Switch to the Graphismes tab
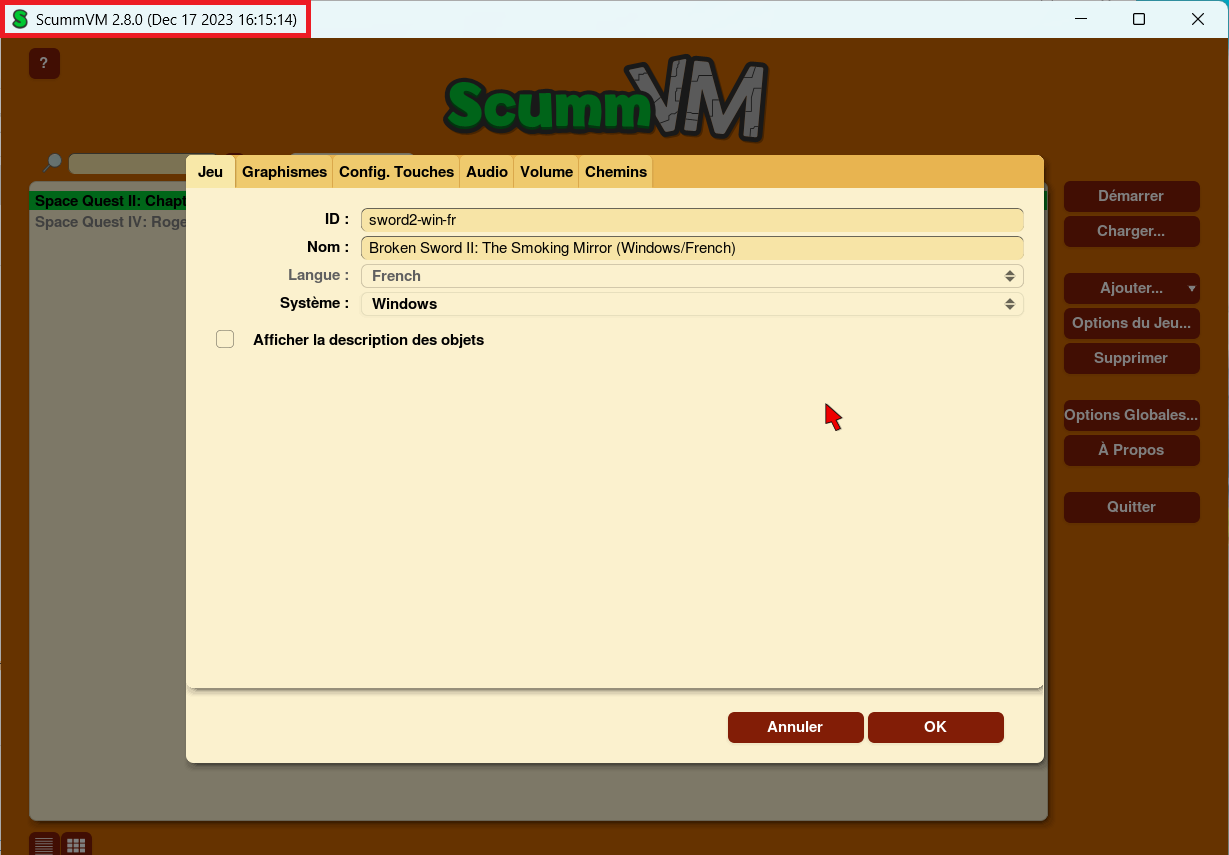 (x=284, y=172)
